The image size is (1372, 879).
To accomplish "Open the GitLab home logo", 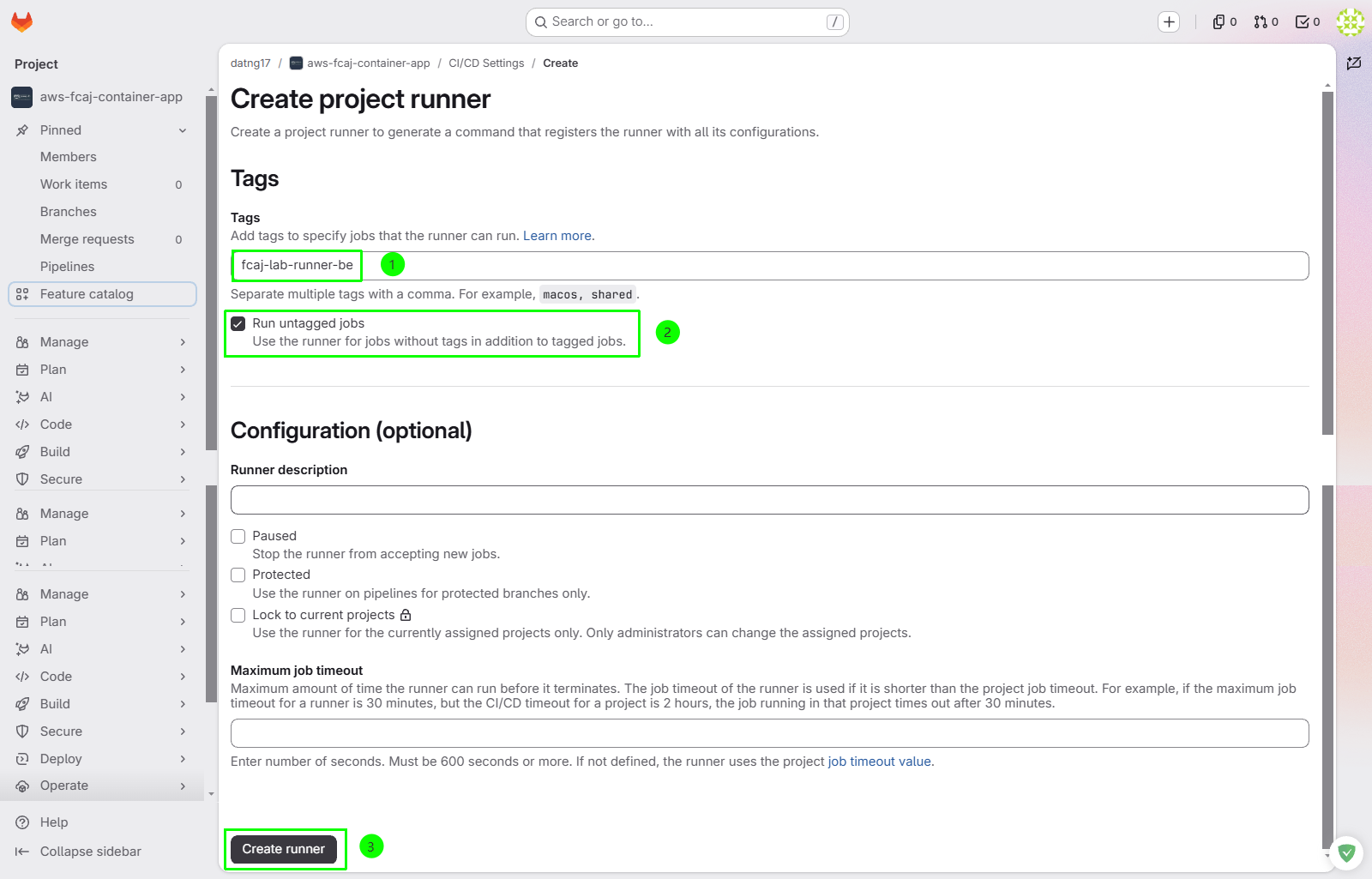I will coord(21,22).
